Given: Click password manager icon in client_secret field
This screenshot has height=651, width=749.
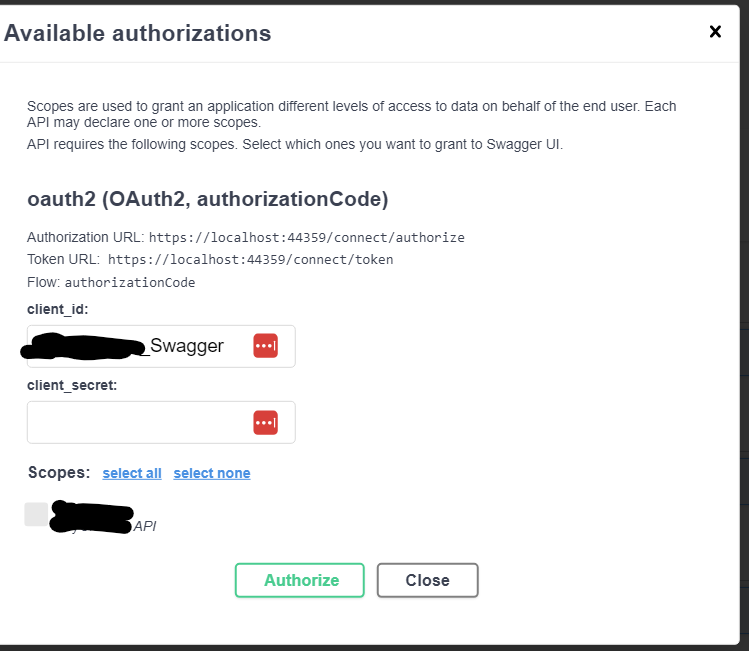Looking at the screenshot, I should [x=265, y=422].
